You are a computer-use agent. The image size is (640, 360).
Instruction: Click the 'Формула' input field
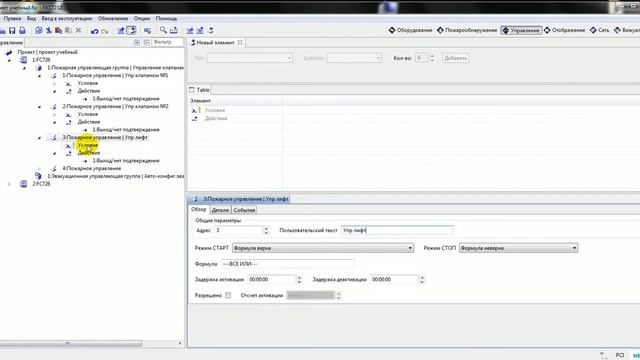288,264
